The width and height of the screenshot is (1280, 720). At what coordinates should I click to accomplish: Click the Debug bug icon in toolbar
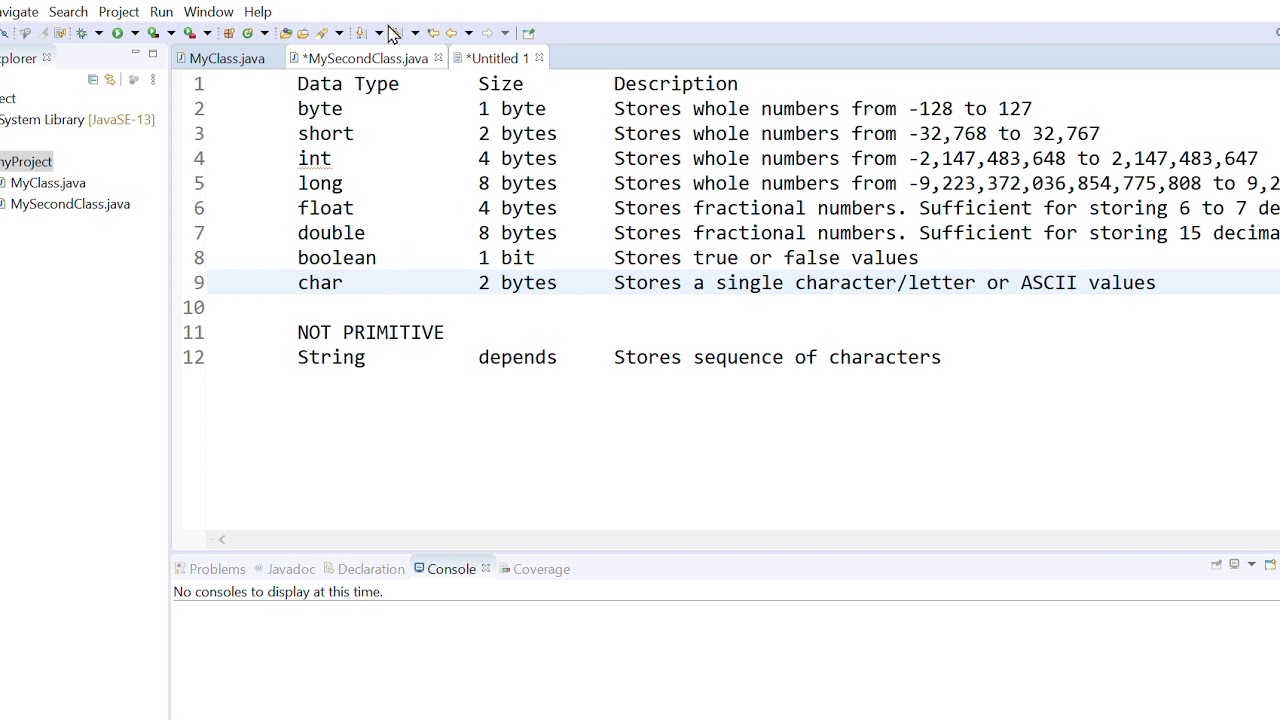81,33
